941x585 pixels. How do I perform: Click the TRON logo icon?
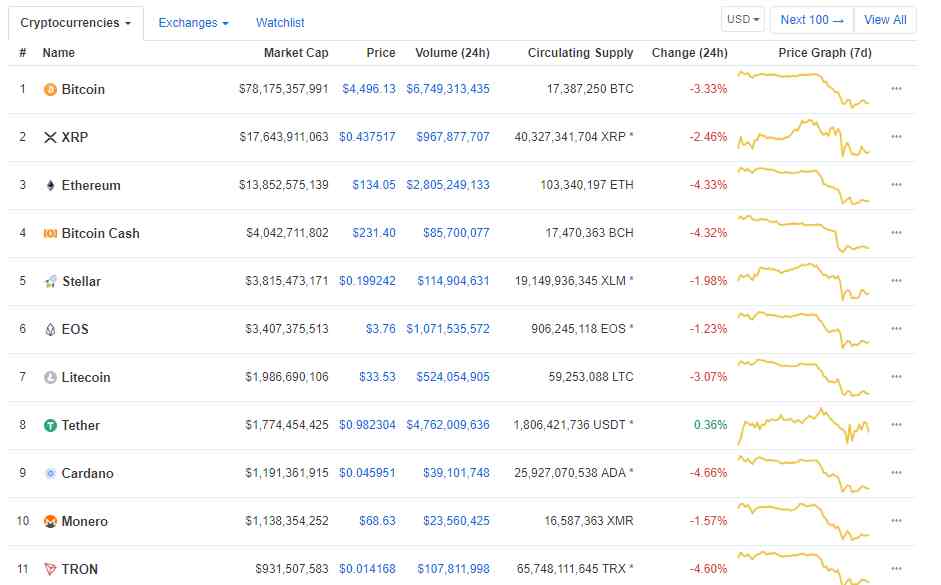(x=50, y=570)
